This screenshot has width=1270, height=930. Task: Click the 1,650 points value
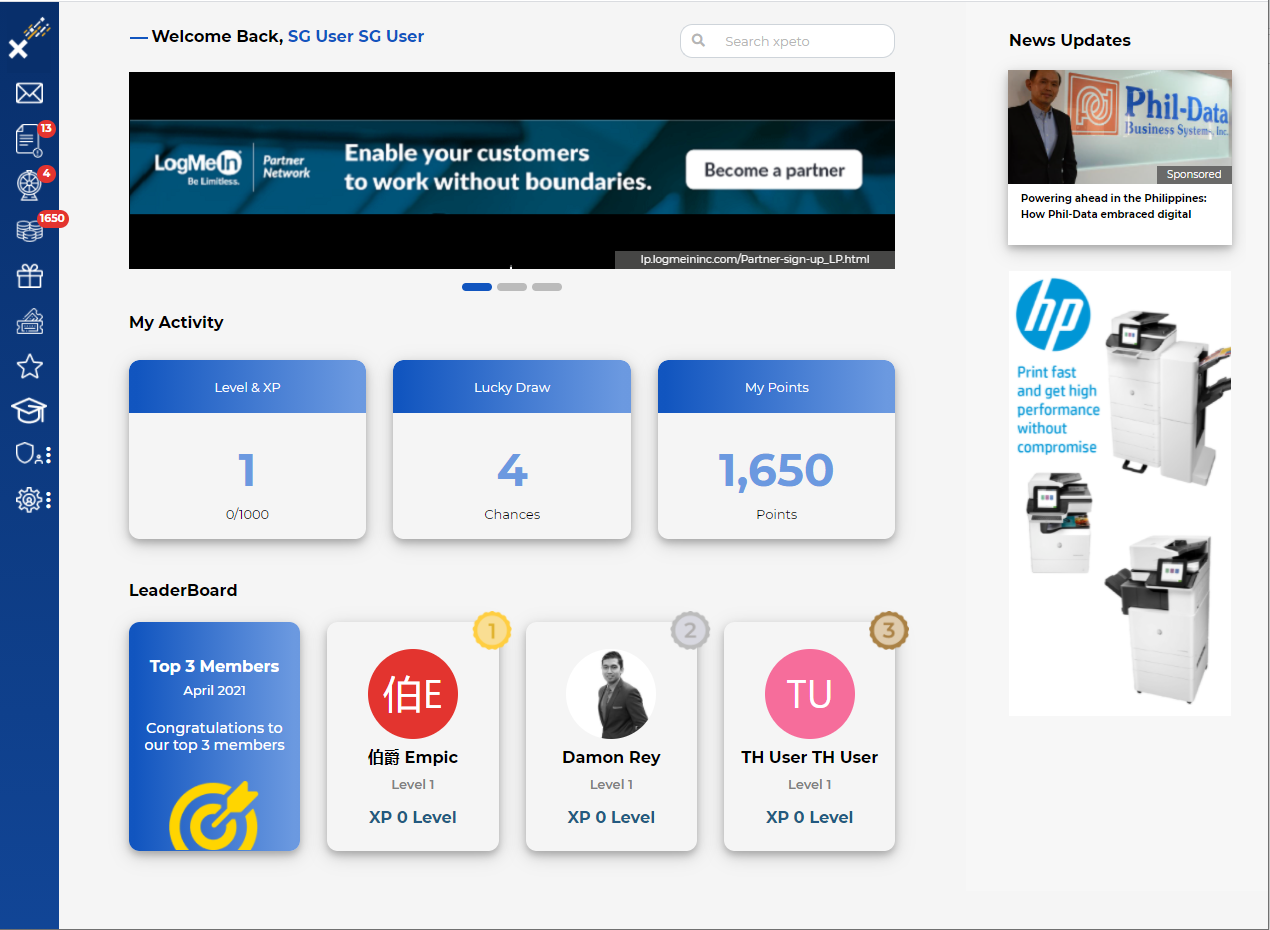776,470
